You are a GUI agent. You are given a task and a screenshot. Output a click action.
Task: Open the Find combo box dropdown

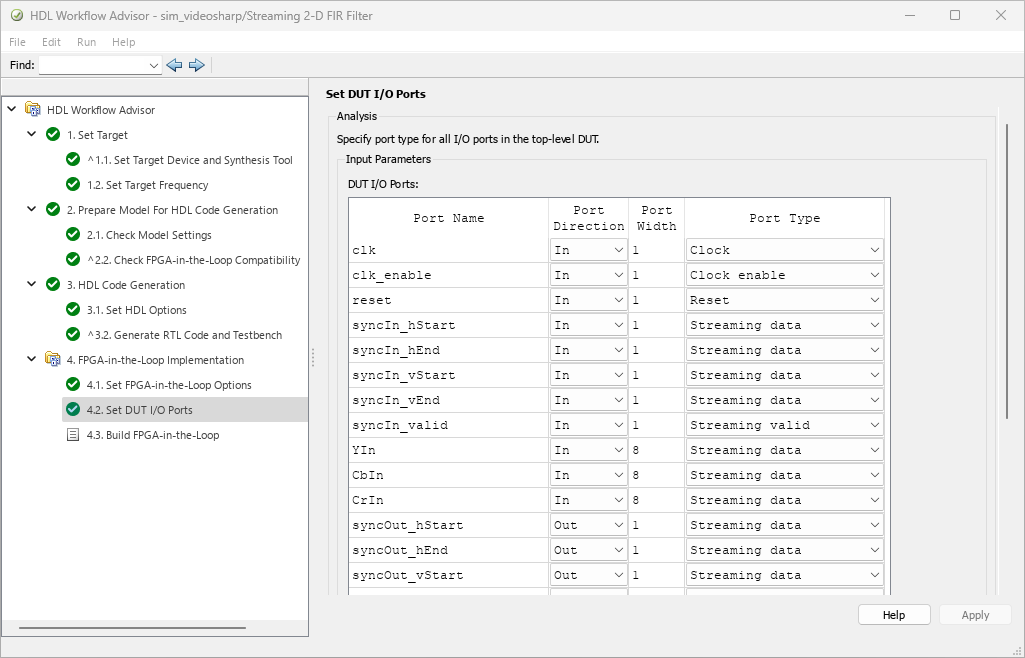point(153,65)
